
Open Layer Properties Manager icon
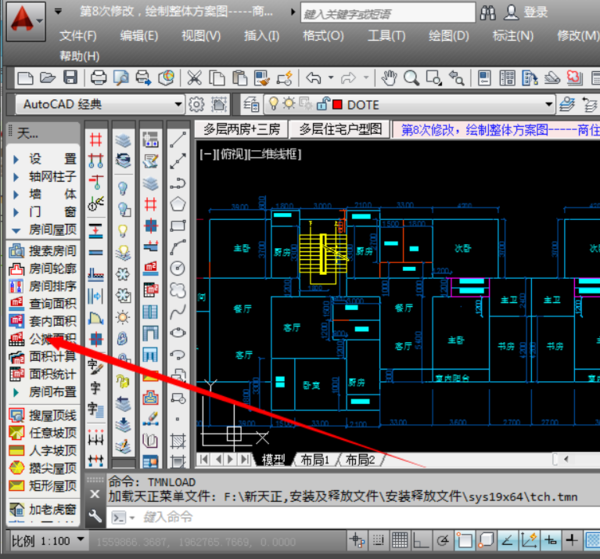(251, 104)
